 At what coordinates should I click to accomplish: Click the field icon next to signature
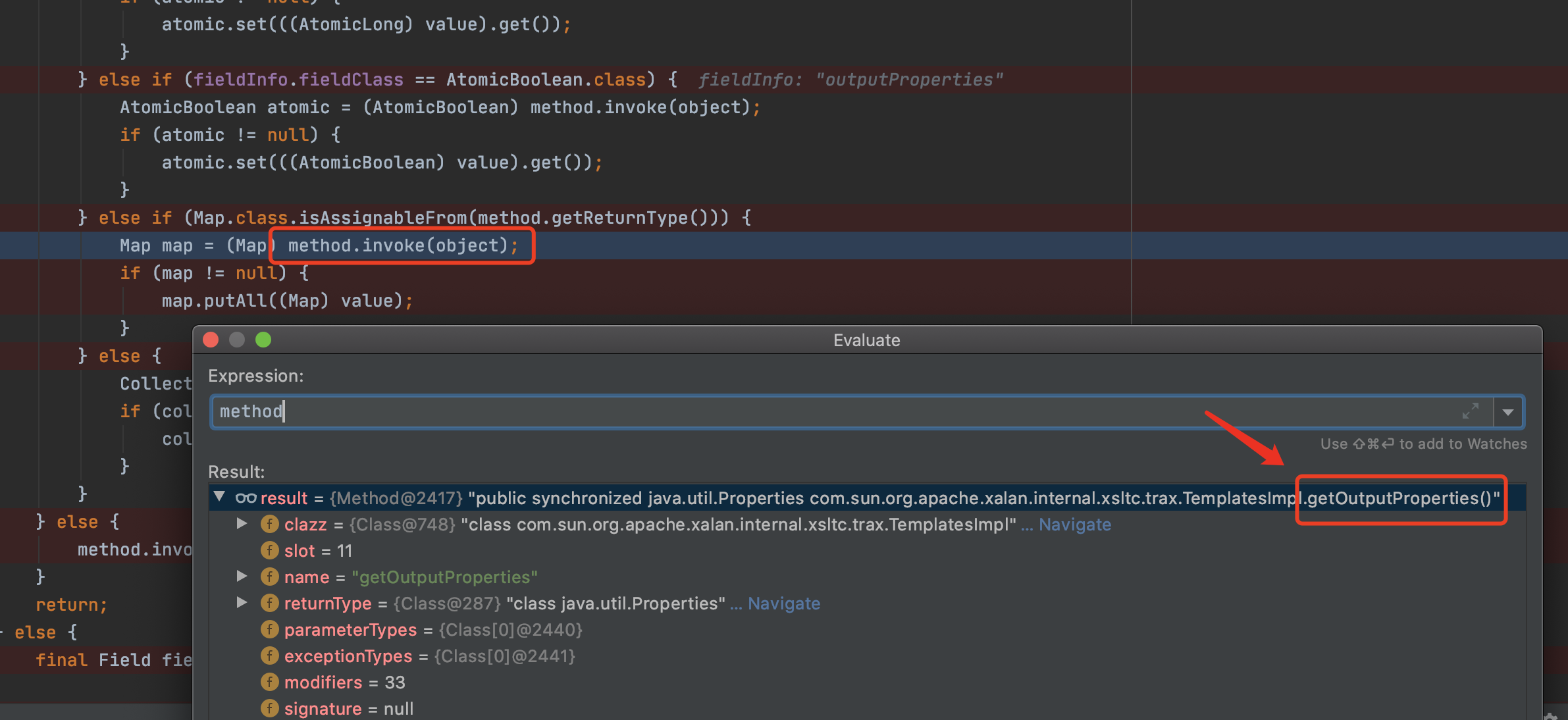[x=269, y=708]
